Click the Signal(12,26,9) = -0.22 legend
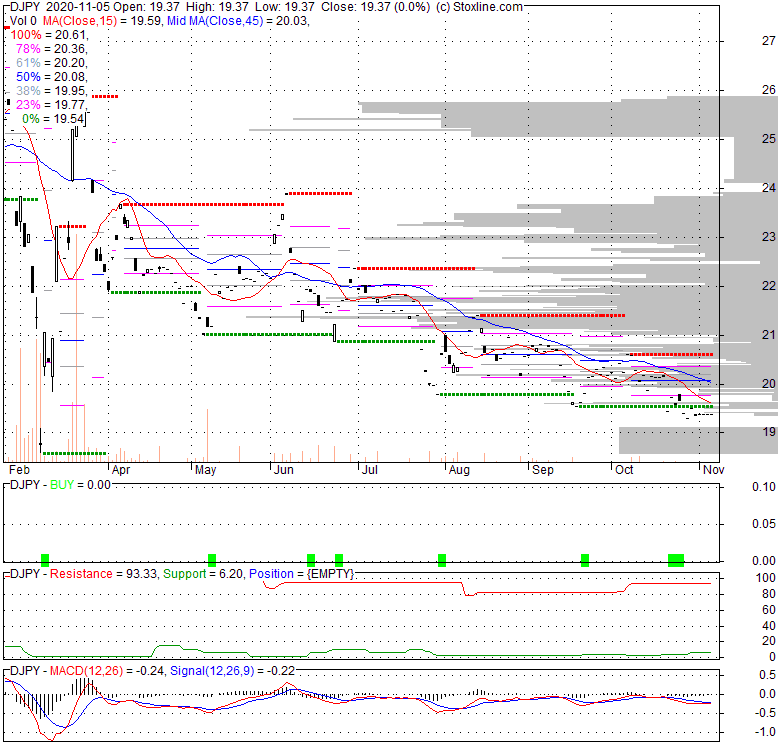 coord(233,671)
